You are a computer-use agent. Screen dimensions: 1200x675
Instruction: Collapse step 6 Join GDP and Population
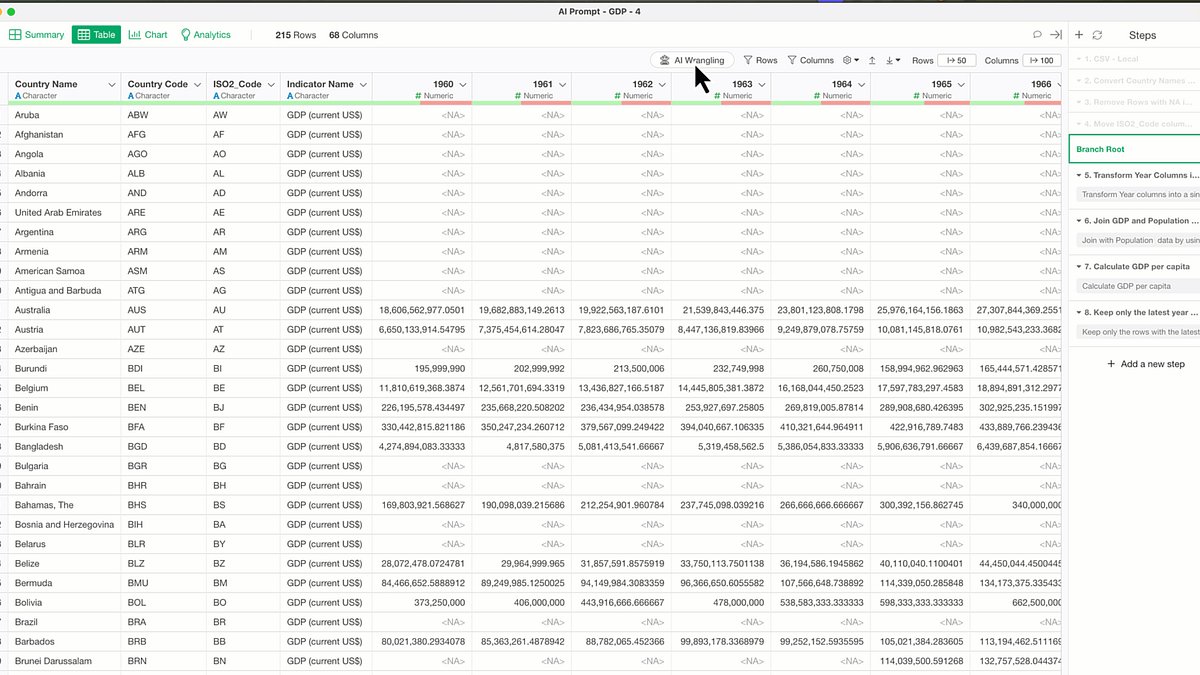point(1079,221)
